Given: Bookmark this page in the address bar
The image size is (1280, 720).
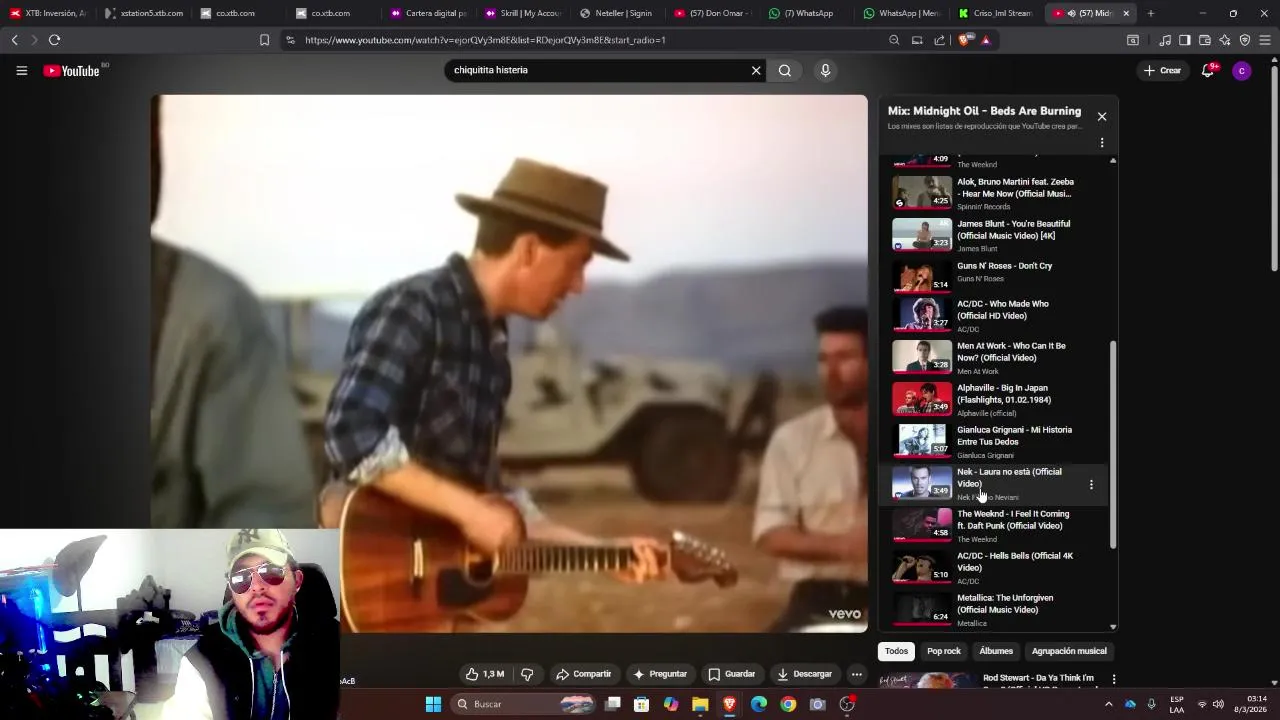Looking at the screenshot, I should [x=264, y=40].
